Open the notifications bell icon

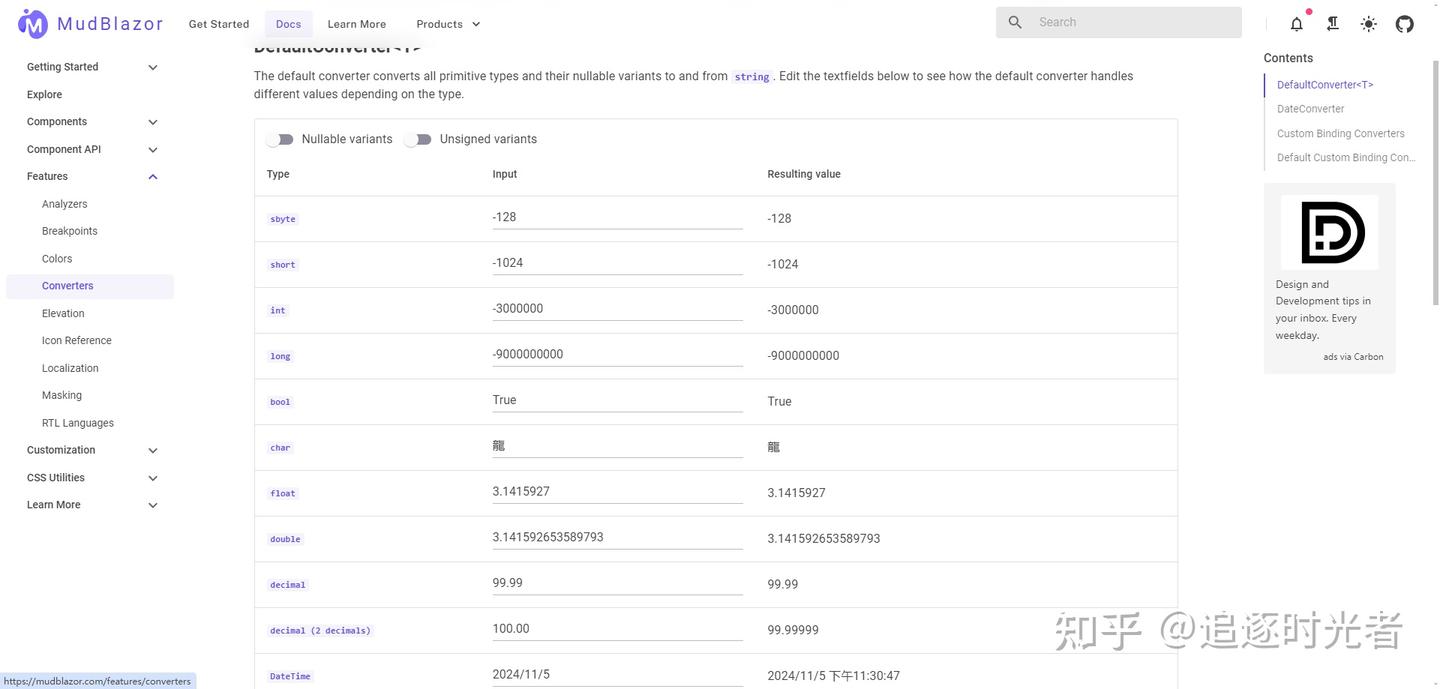(x=1297, y=24)
